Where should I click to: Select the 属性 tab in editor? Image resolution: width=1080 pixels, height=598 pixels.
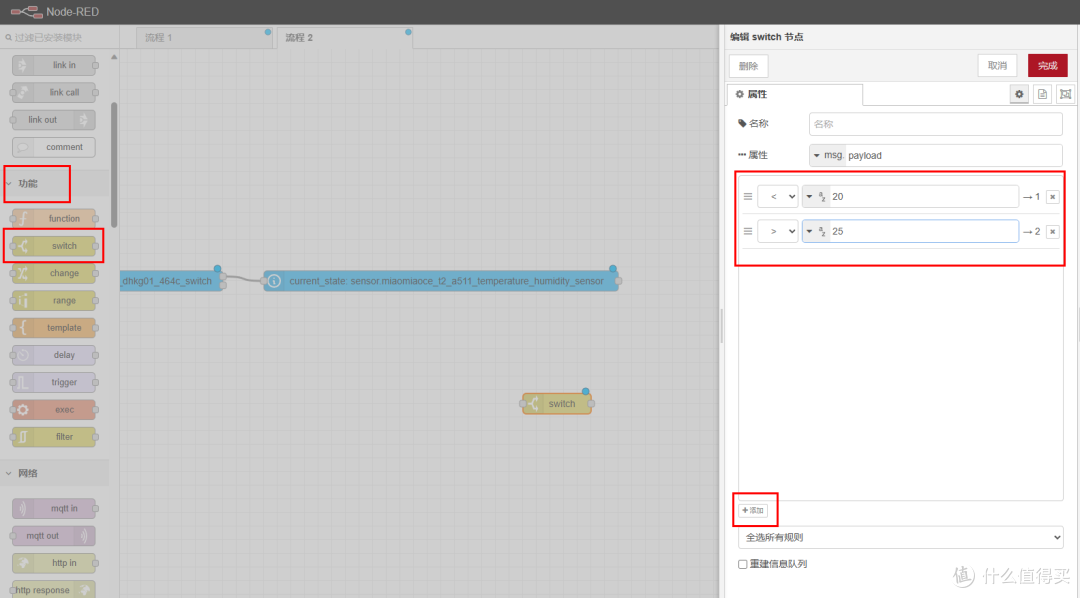click(x=794, y=94)
